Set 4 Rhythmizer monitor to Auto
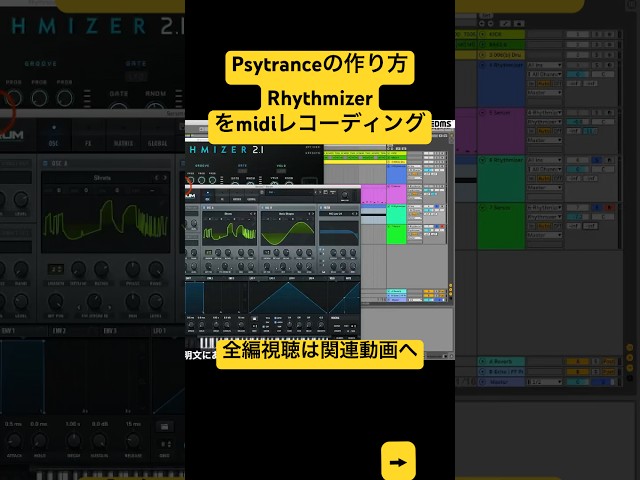 (x=543, y=84)
